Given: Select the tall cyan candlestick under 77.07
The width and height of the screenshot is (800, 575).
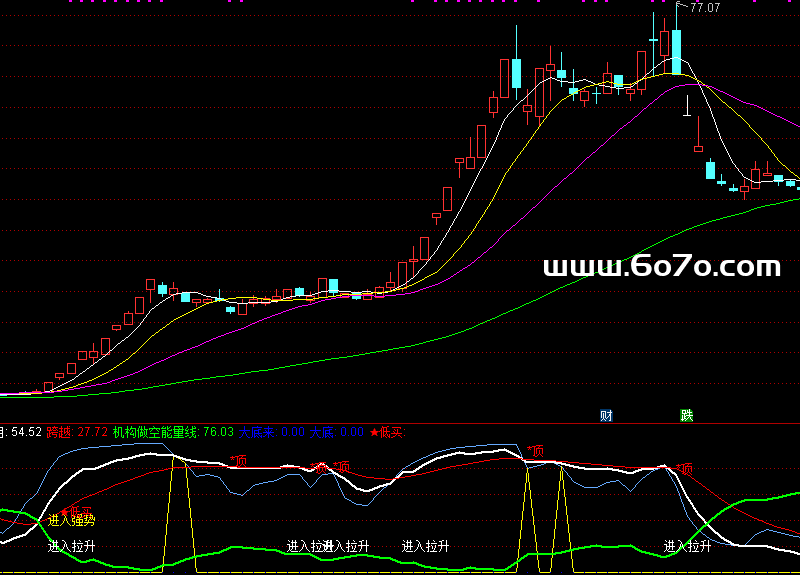Looking at the screenshot, I should (x=677, y=50).
